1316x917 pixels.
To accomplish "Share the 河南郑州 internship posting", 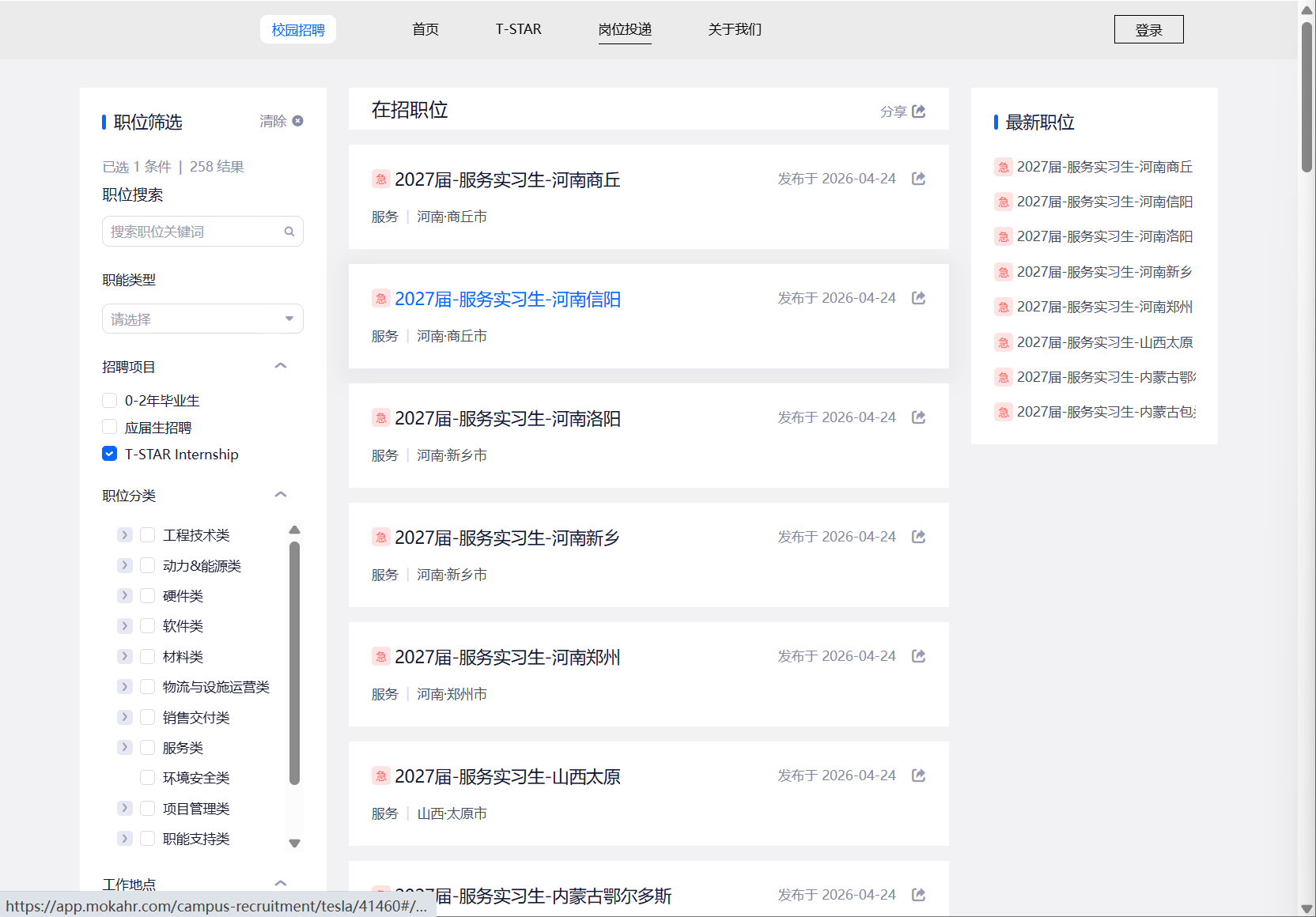I will coord(918,656).
